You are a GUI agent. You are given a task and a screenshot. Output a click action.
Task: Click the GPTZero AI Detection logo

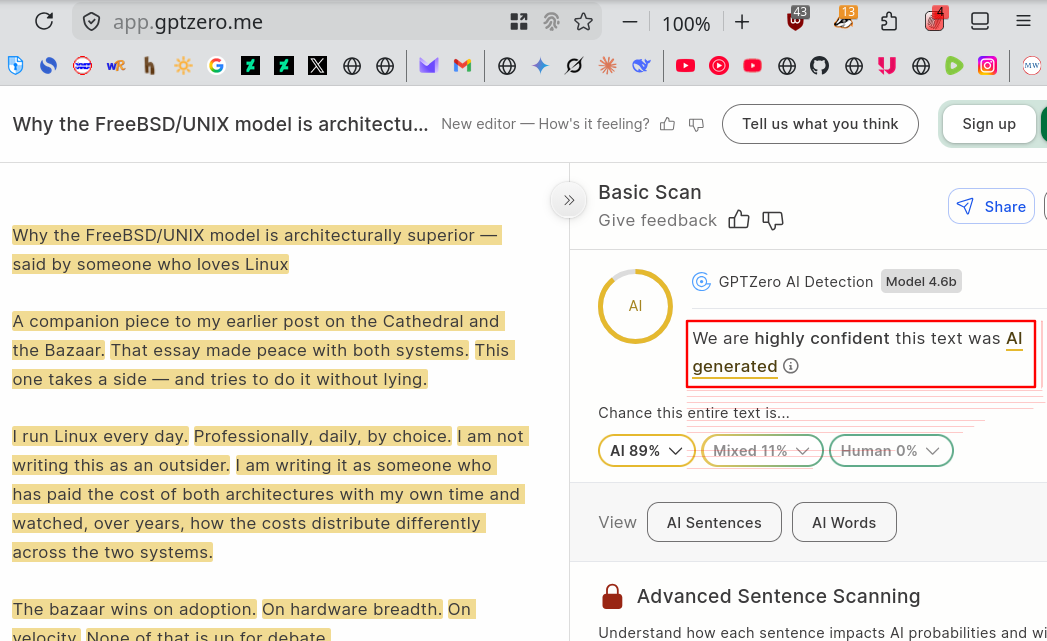point(700,282)
